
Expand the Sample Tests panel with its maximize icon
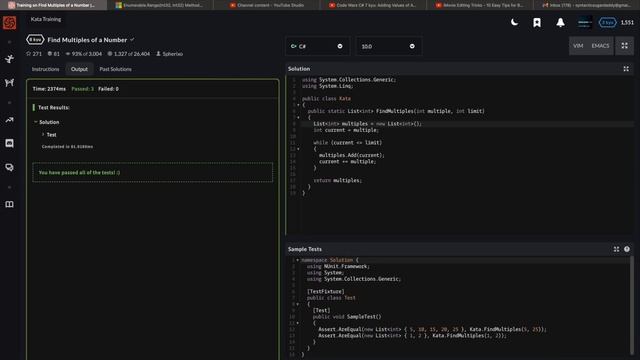point(616,249)
